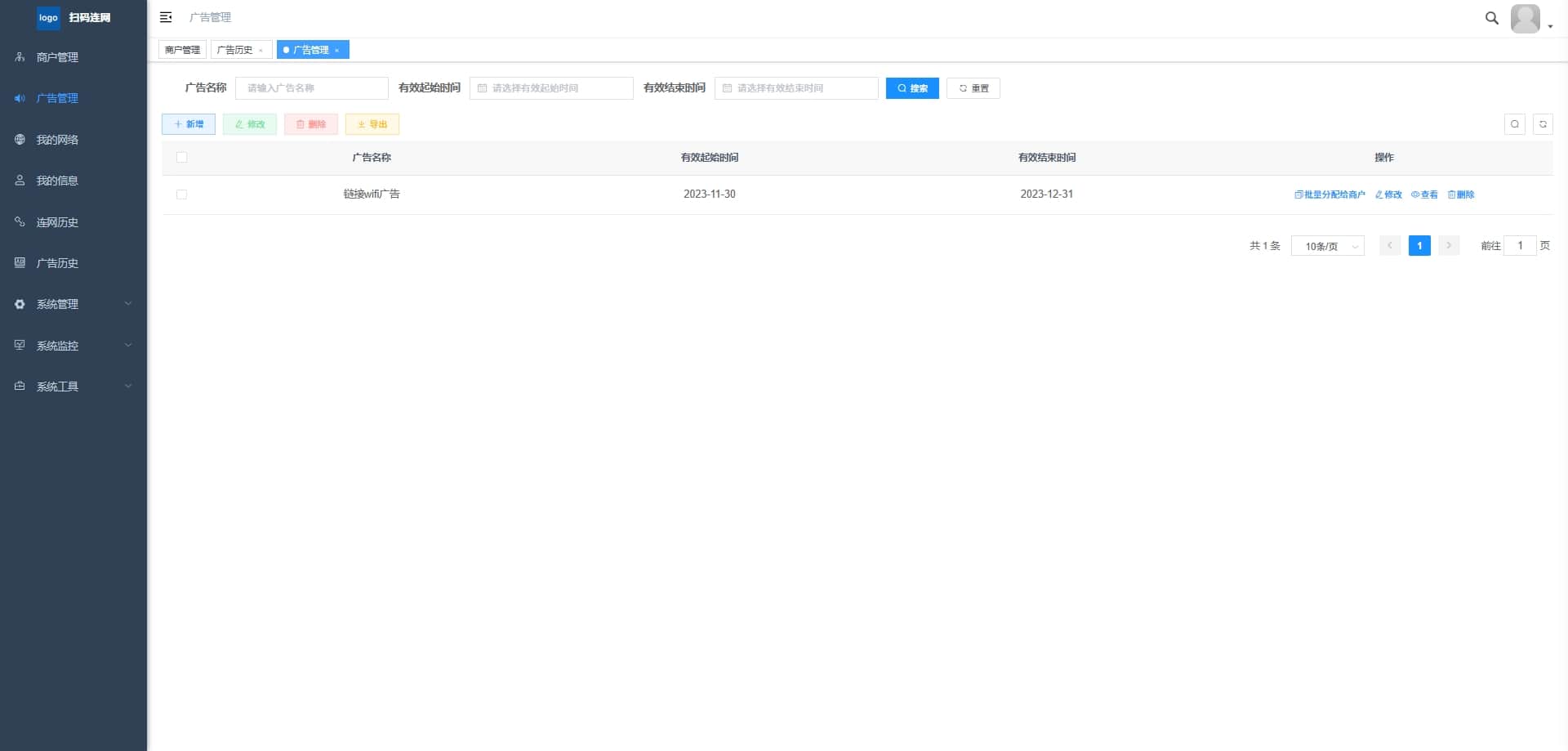Click the 修改 link in the 链接wifi广告 row
Image resolution: width=1568 pixels, height=751 pixels.
[1388, 194]
